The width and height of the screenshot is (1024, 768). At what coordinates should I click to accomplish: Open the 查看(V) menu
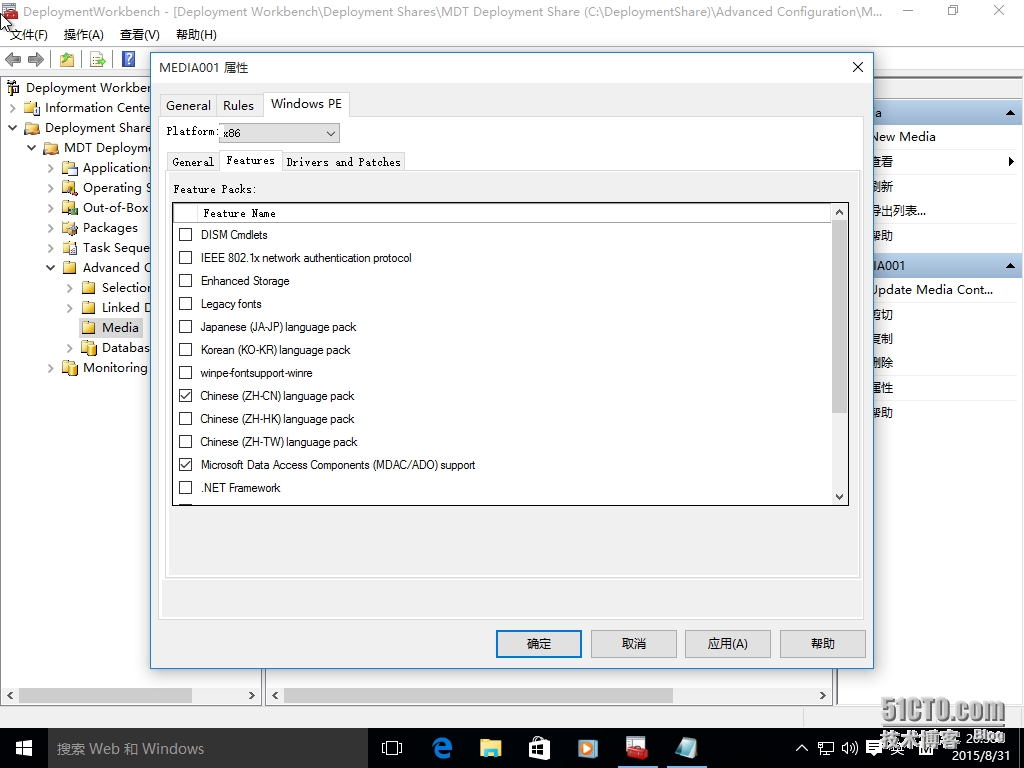140,35
